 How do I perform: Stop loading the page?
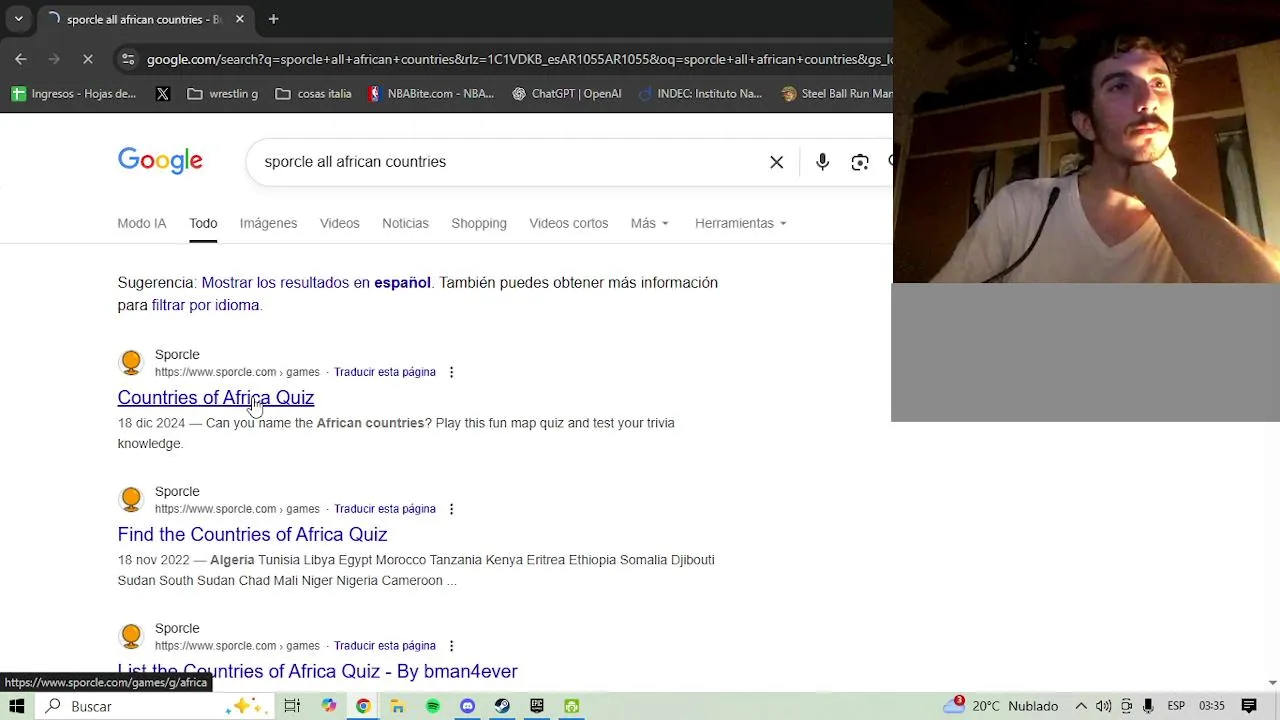point(88,59)
